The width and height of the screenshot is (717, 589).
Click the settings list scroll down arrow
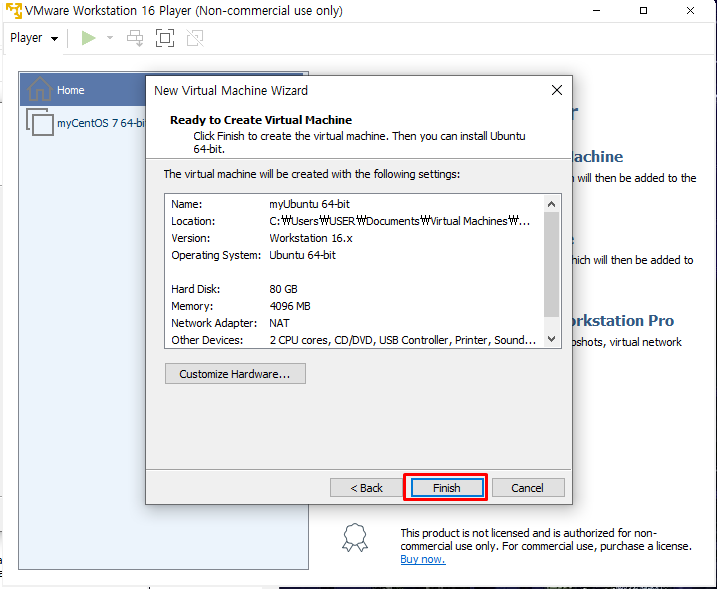point(551,339)
